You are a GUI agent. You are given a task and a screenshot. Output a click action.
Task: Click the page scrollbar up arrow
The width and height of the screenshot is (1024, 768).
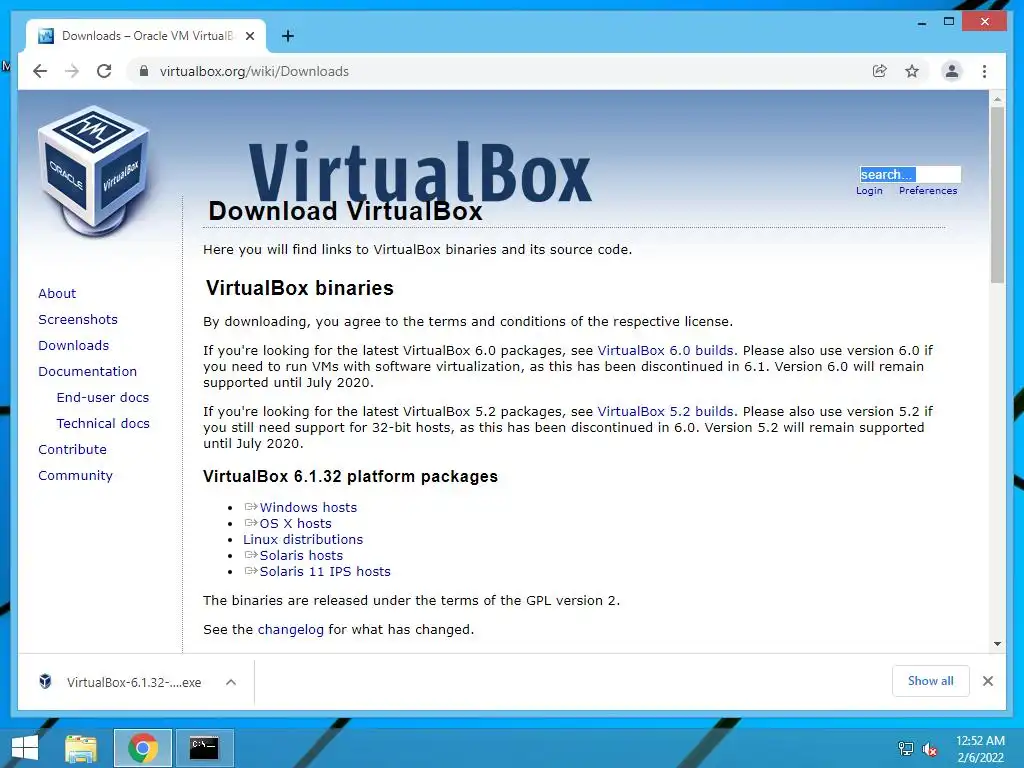tap(997, 99)
